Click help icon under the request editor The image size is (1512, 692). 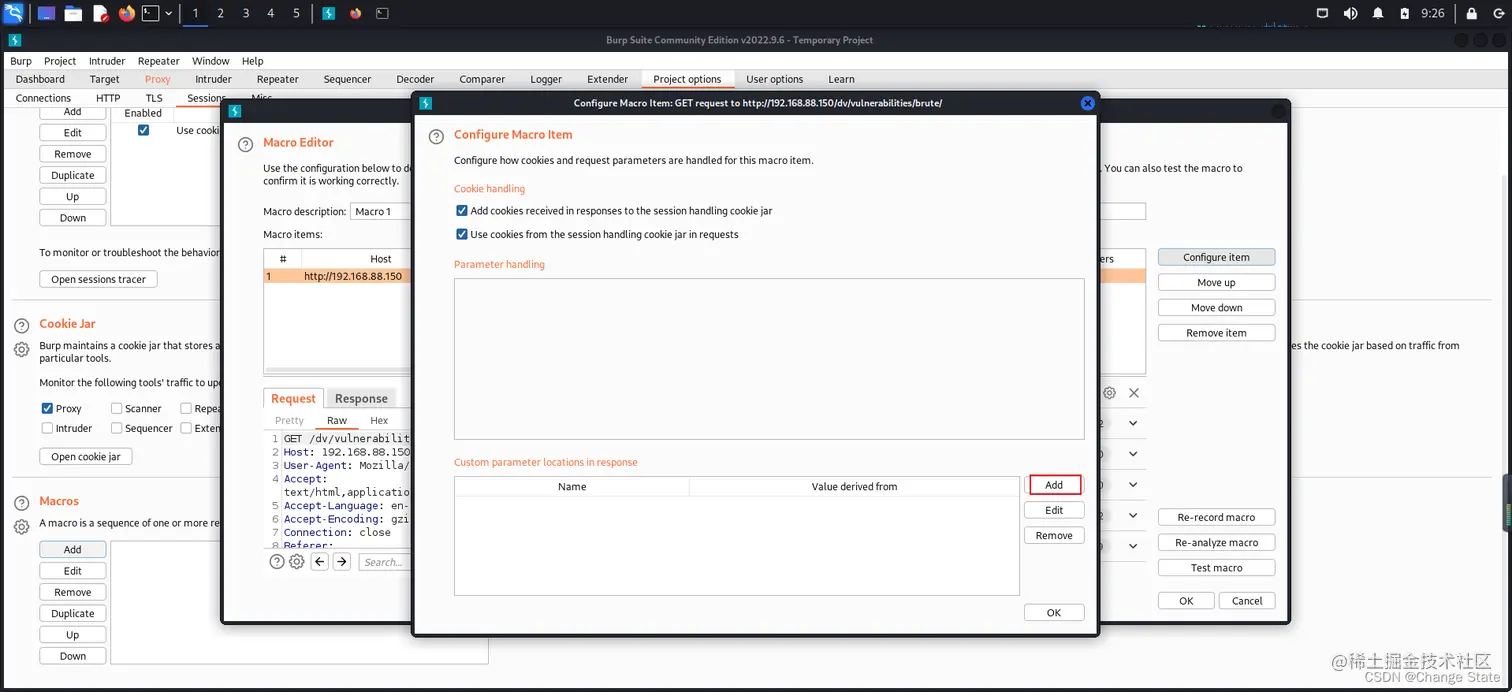pos(277,562)
